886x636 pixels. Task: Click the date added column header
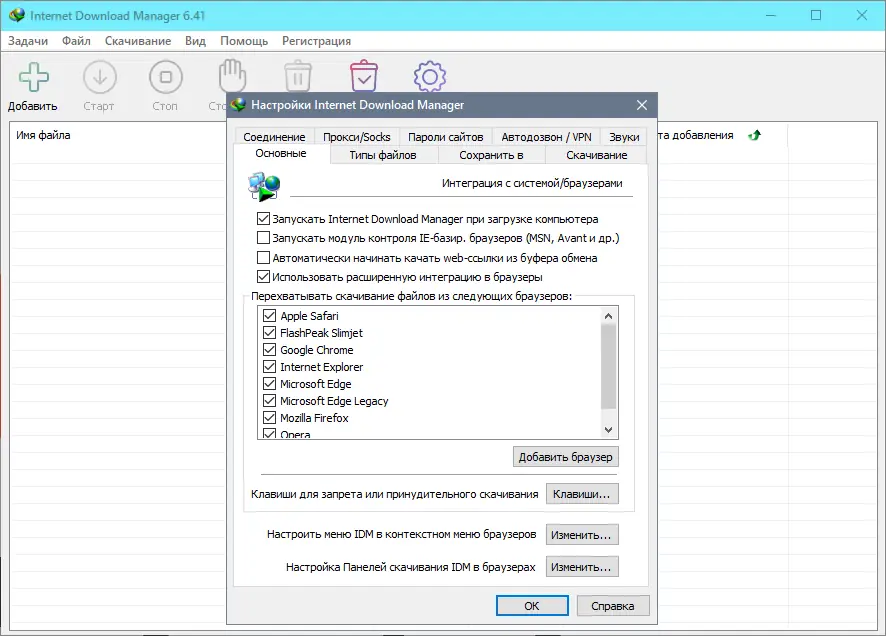point(695,135)
